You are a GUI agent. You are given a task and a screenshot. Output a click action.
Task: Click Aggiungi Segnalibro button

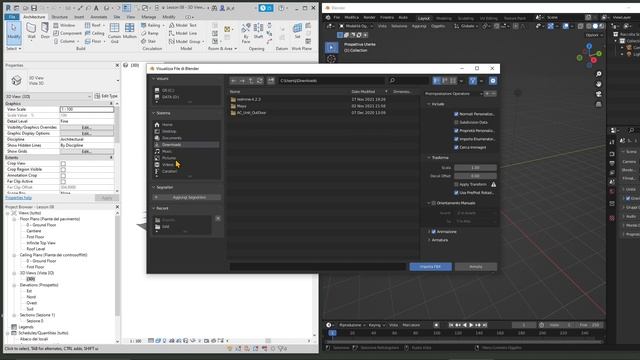click(187, 197)
